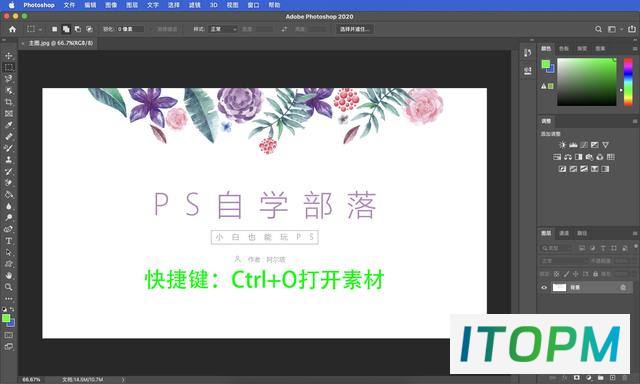Image resolution: width=640 pixels, height=384 pixels.
Task: Open the History panel icon
Action: tap(527, 53)
